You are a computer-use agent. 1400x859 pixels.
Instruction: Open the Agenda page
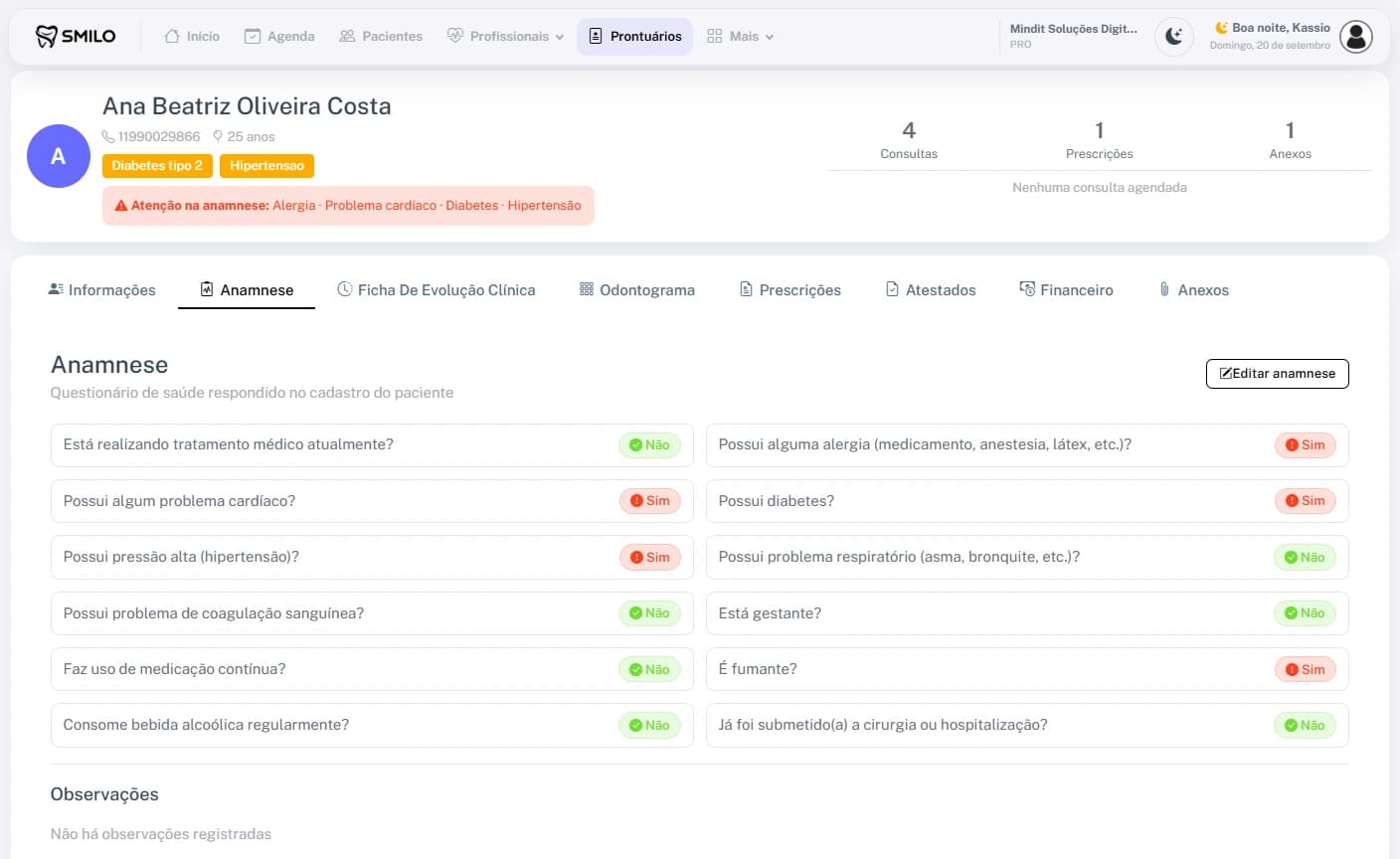(279, 36)
